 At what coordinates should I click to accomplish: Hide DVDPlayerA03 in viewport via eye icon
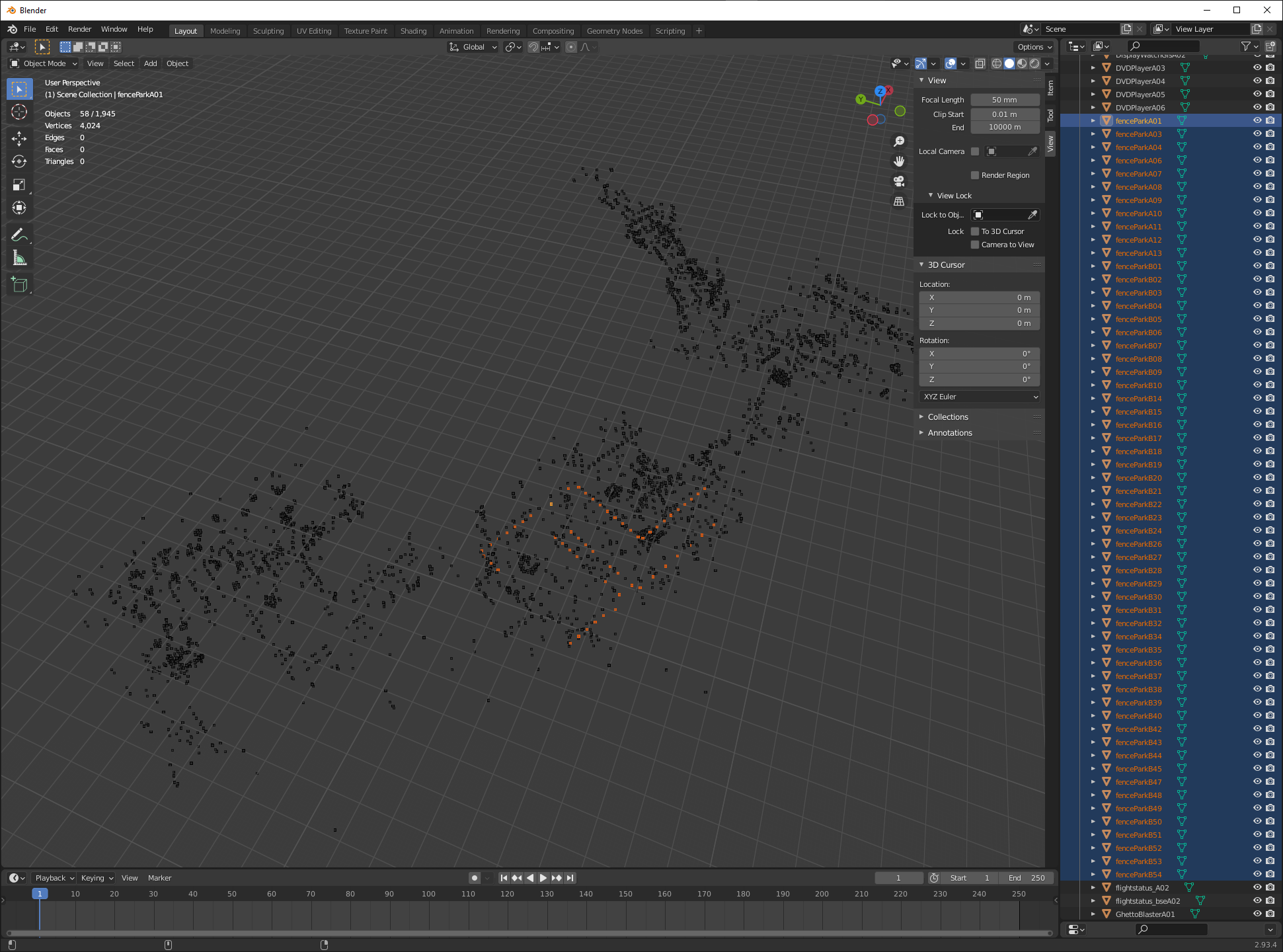[x=1257, y=67]
